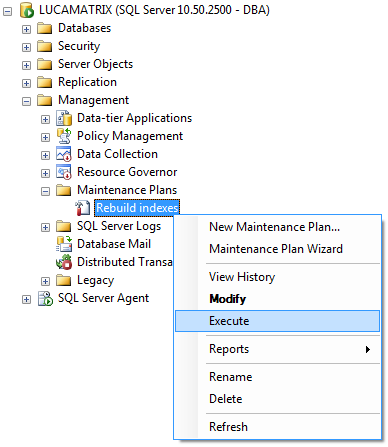Click the SQL Server Agent icon
Viewport: 388px width, 447px height.
tap(45, 298)
